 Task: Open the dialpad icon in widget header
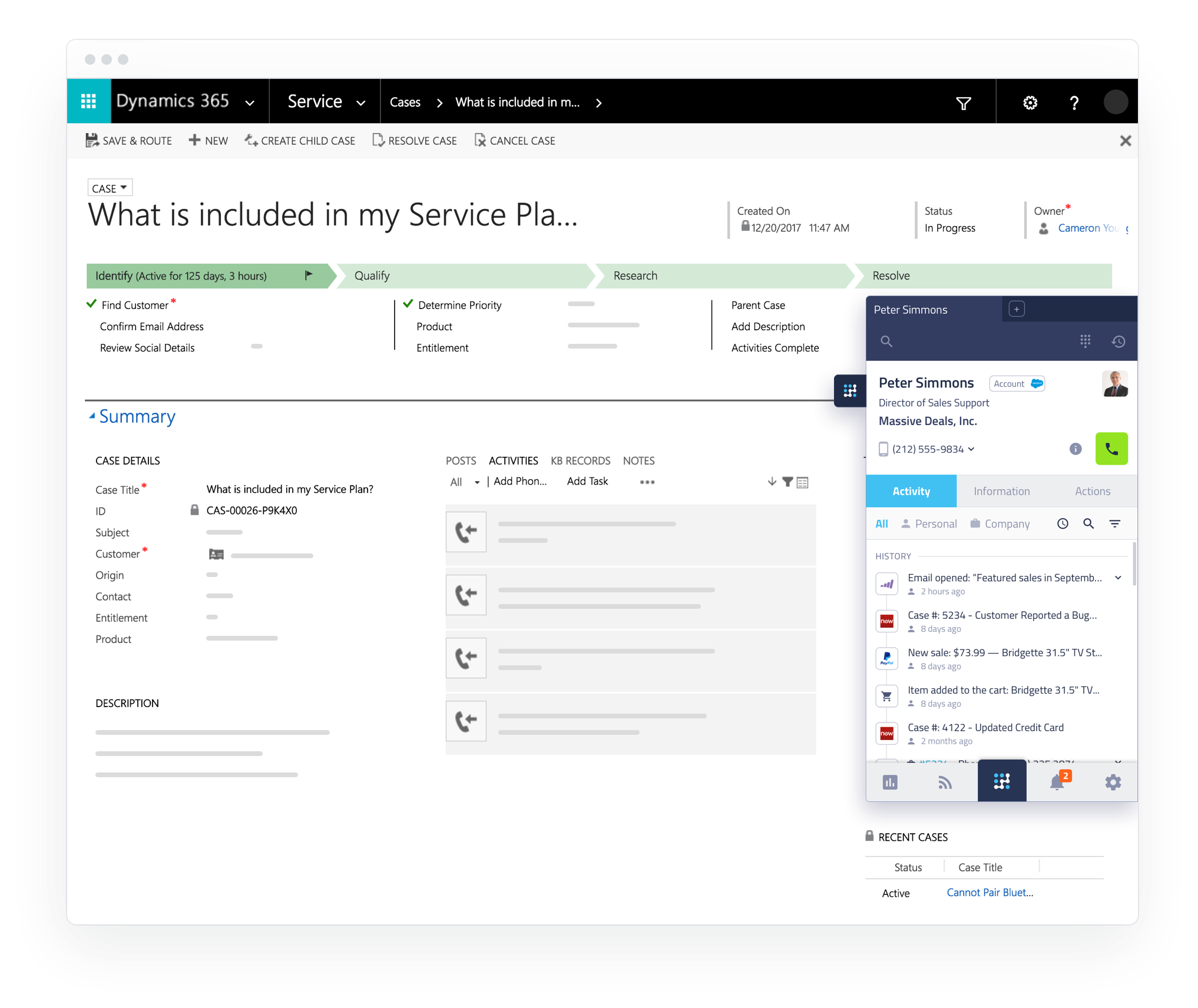pyautogui.click(x=1085, y=341)
